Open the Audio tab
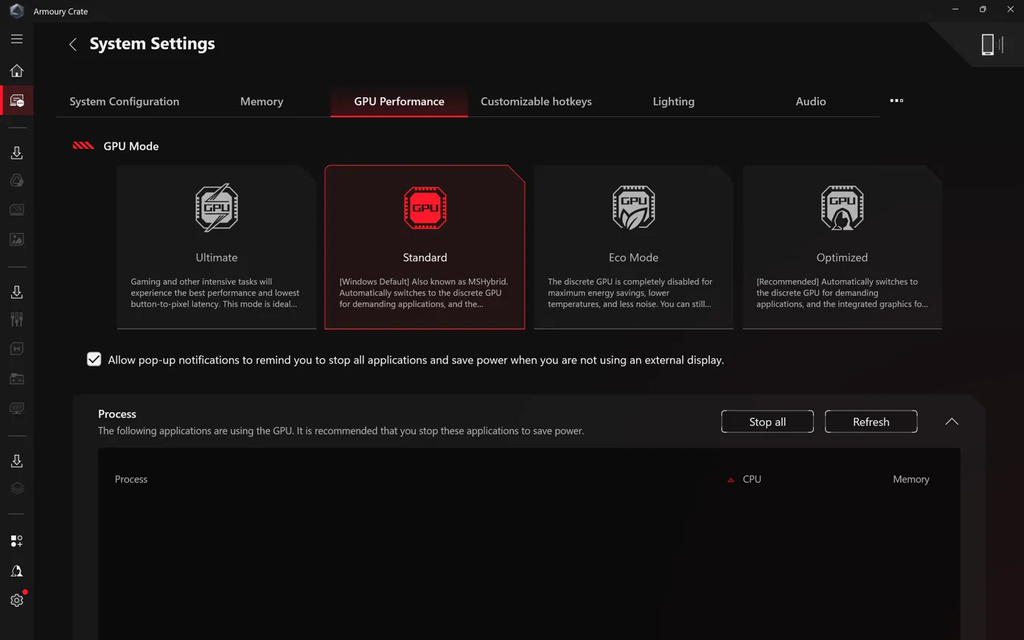The width and height of the screenshot is (1024, 640). [810, 101]
